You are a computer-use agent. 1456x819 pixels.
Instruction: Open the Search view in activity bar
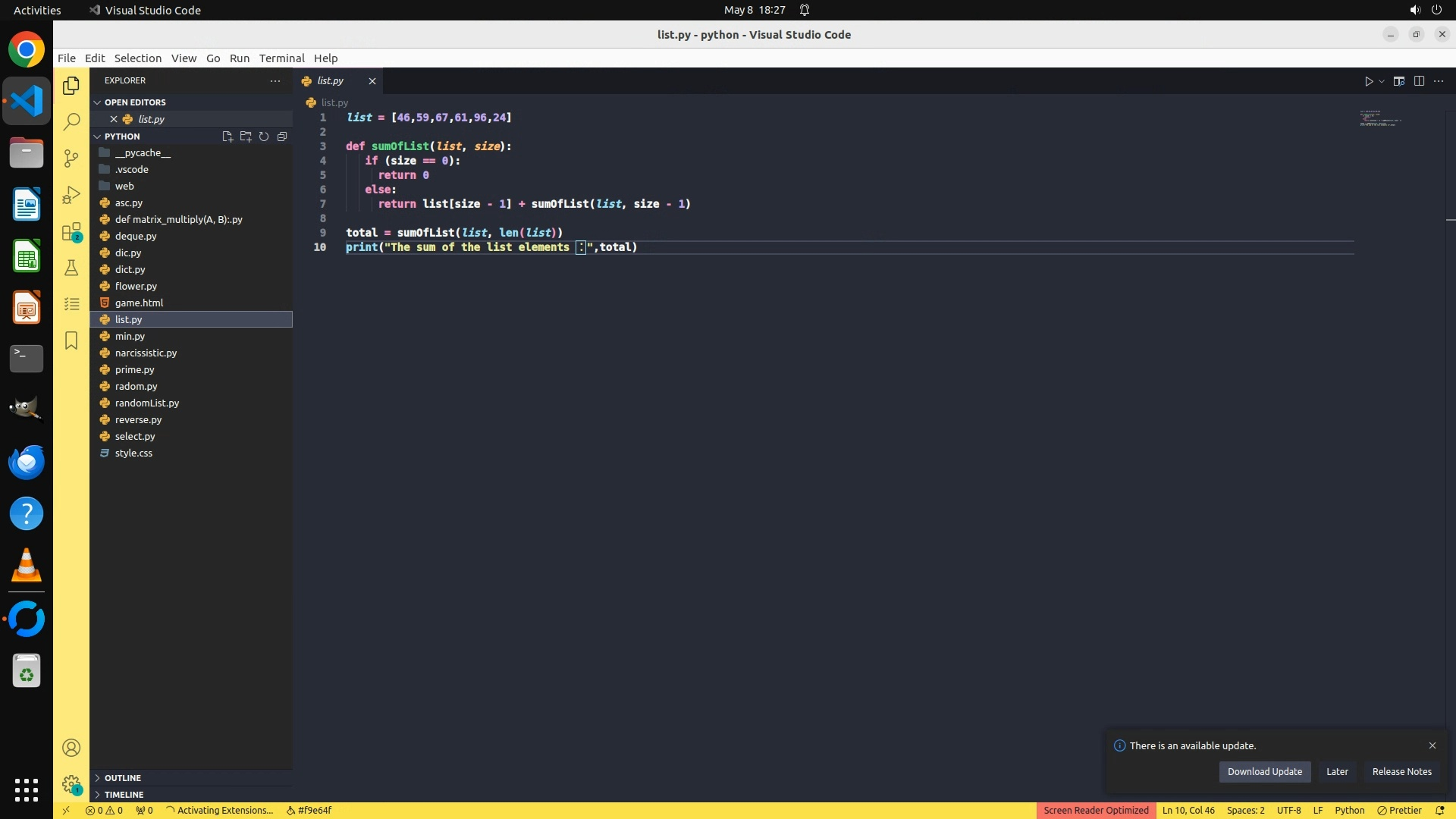tap(71, 121)
